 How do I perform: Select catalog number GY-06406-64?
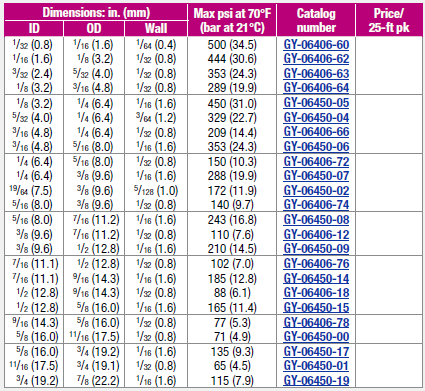click(316, 88)
